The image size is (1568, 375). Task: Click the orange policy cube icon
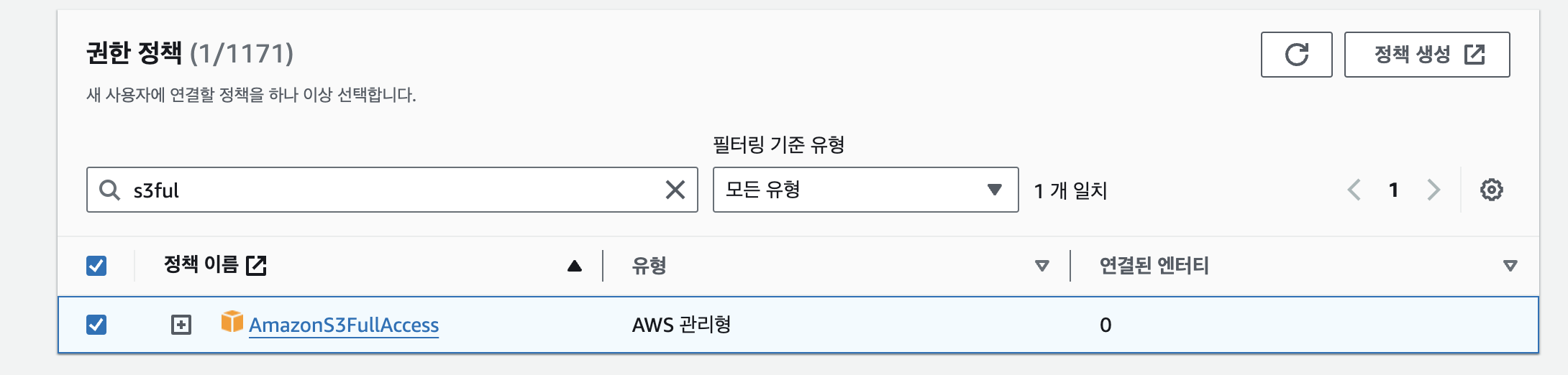(232, 322)
